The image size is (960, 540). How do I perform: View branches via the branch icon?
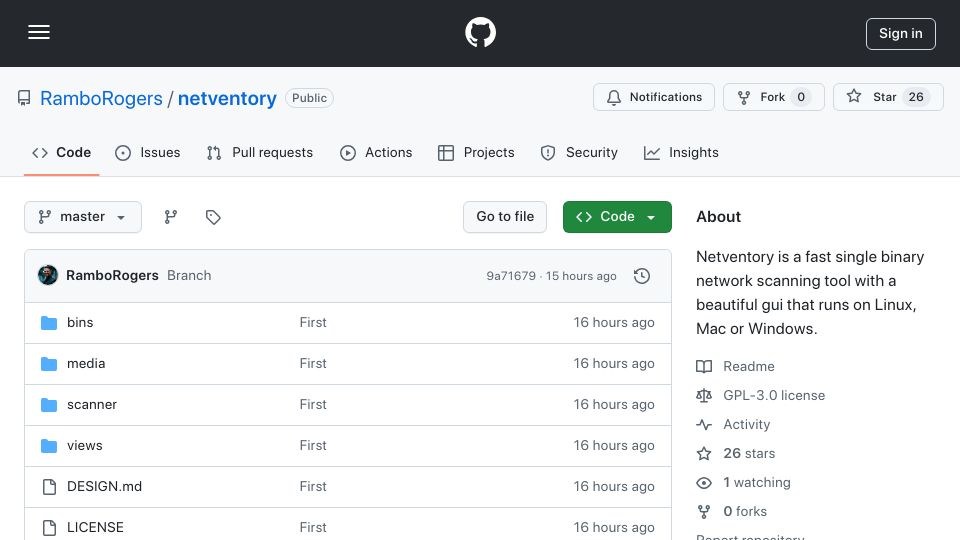tap(171, 217)
